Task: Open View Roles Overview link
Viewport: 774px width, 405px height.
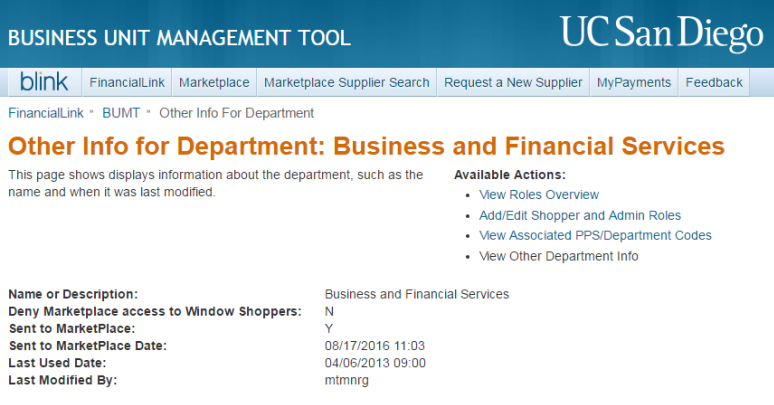Action: [x=539, y=195]
